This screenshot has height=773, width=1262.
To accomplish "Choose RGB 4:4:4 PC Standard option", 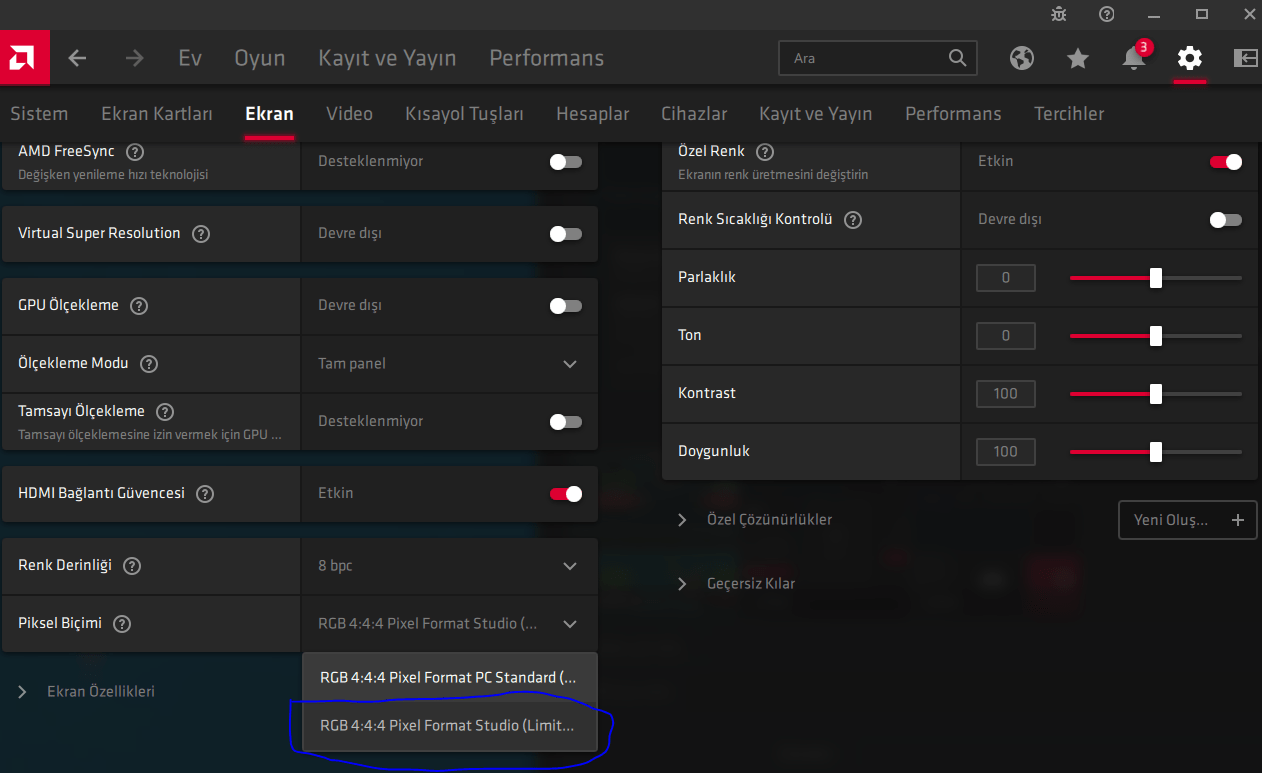I will pos(449,678).
